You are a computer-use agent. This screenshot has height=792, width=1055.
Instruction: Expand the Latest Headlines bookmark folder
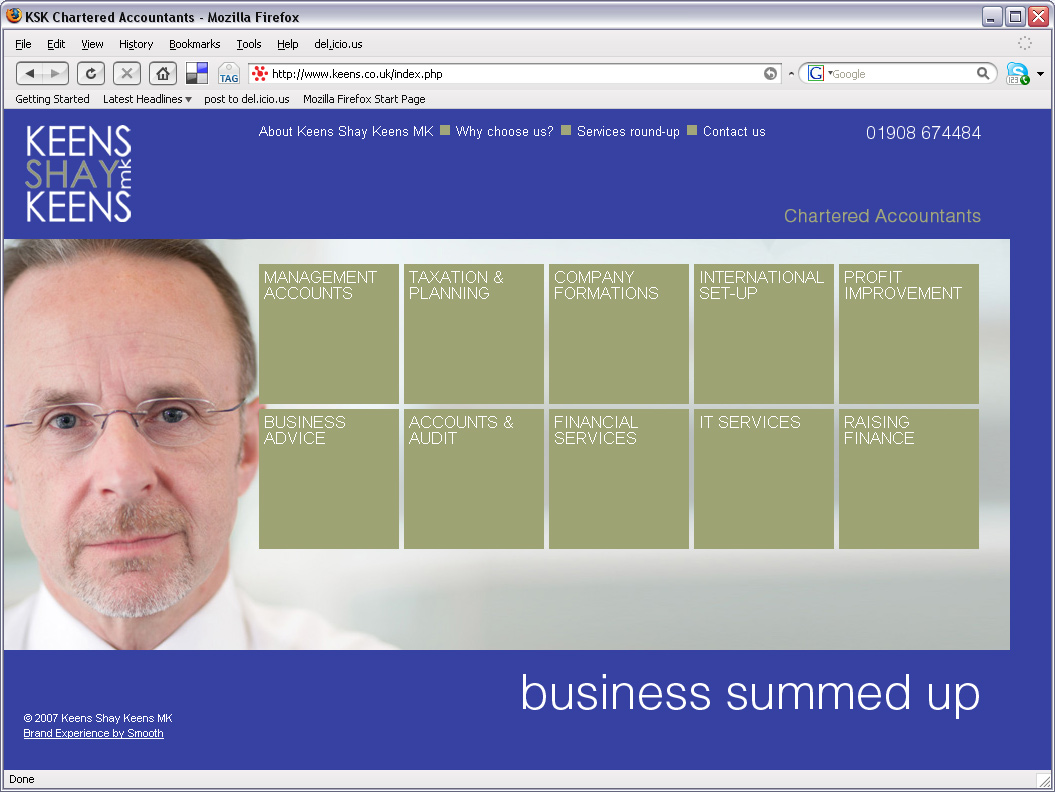[x=147, y=99]
